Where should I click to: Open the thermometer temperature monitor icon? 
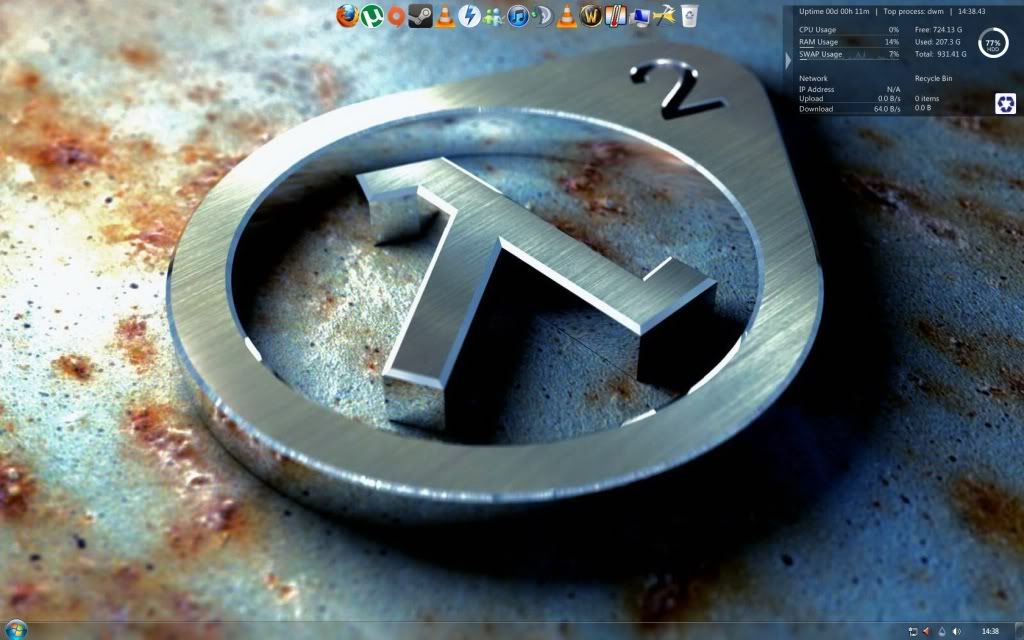click(x=615, y=16)
